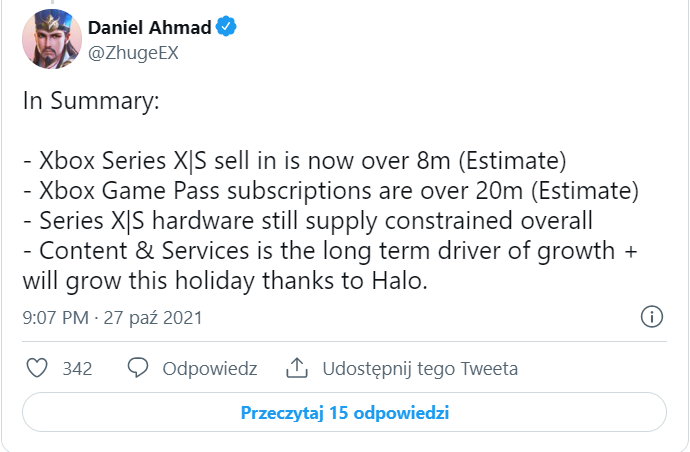
Task: Visit the @ZhugeEX handle link
Action: click(132, 54)
